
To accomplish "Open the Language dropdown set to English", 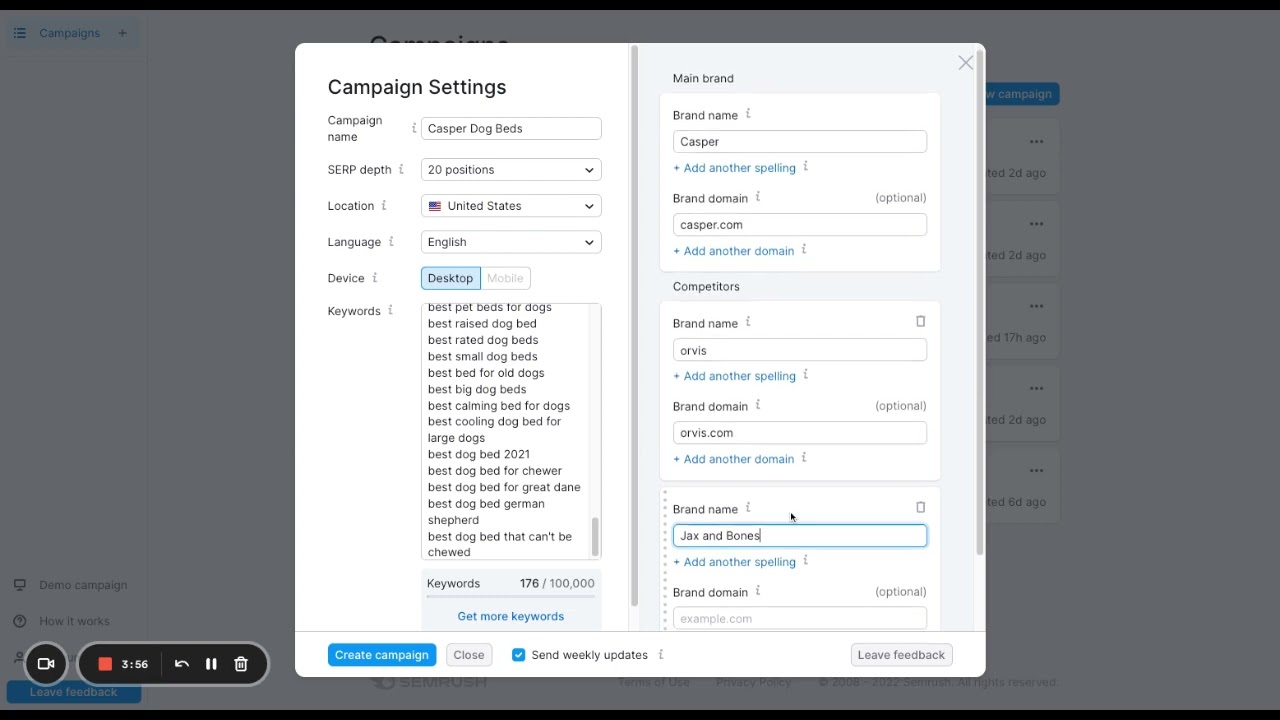I will (x=511, y=242).
